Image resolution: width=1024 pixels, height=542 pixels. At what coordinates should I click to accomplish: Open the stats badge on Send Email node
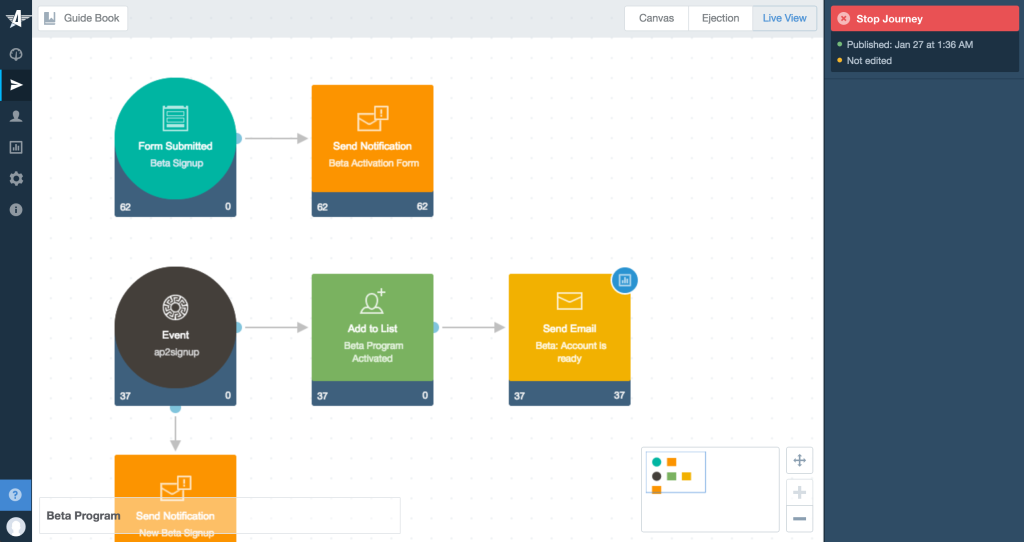tap(625, 280)
